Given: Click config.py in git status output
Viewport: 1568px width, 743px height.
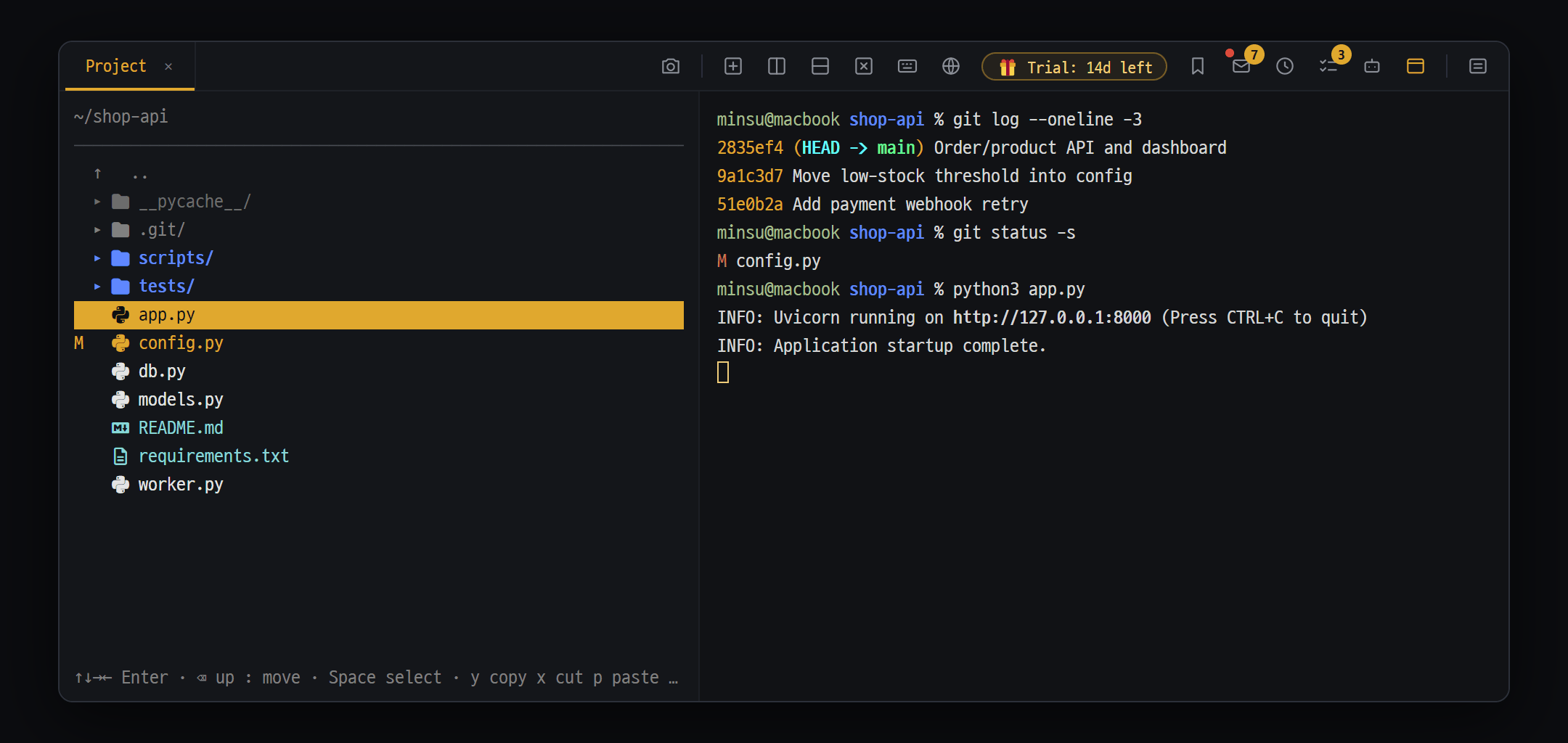Looking at the screenshot, I should (x=778, y=261).
